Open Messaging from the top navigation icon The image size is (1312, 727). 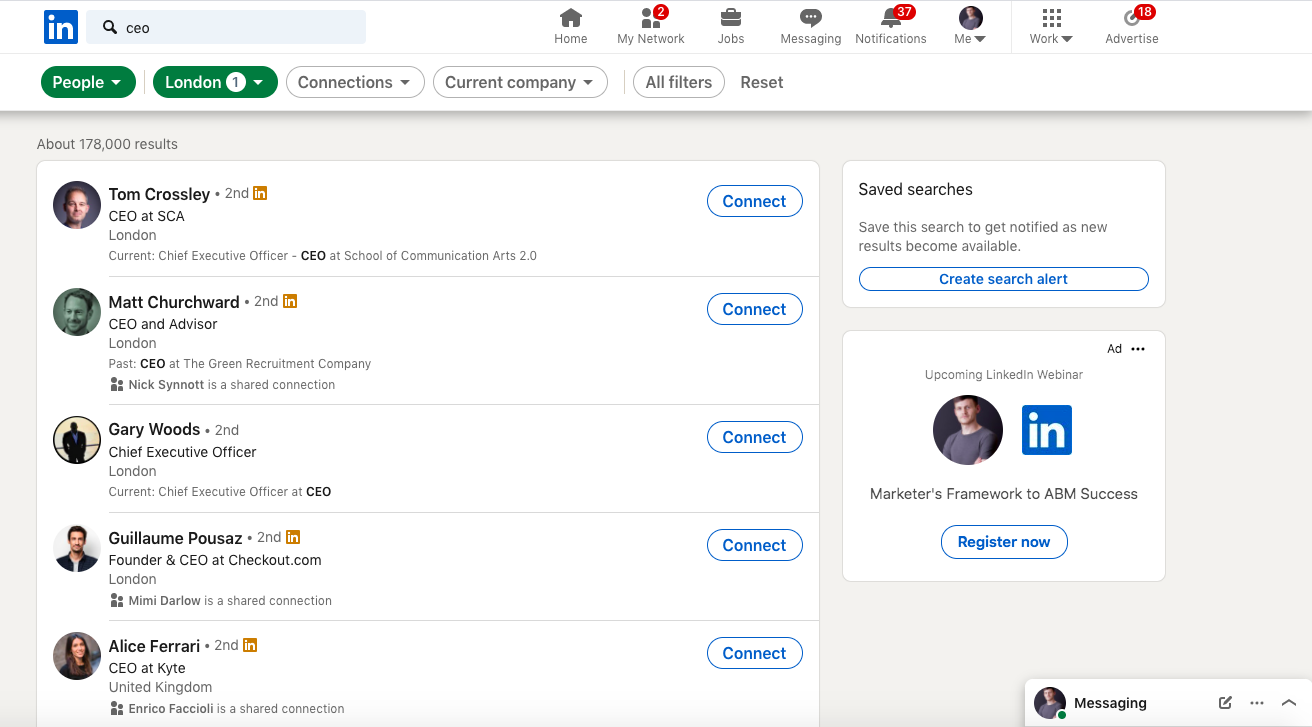(810, 19)
